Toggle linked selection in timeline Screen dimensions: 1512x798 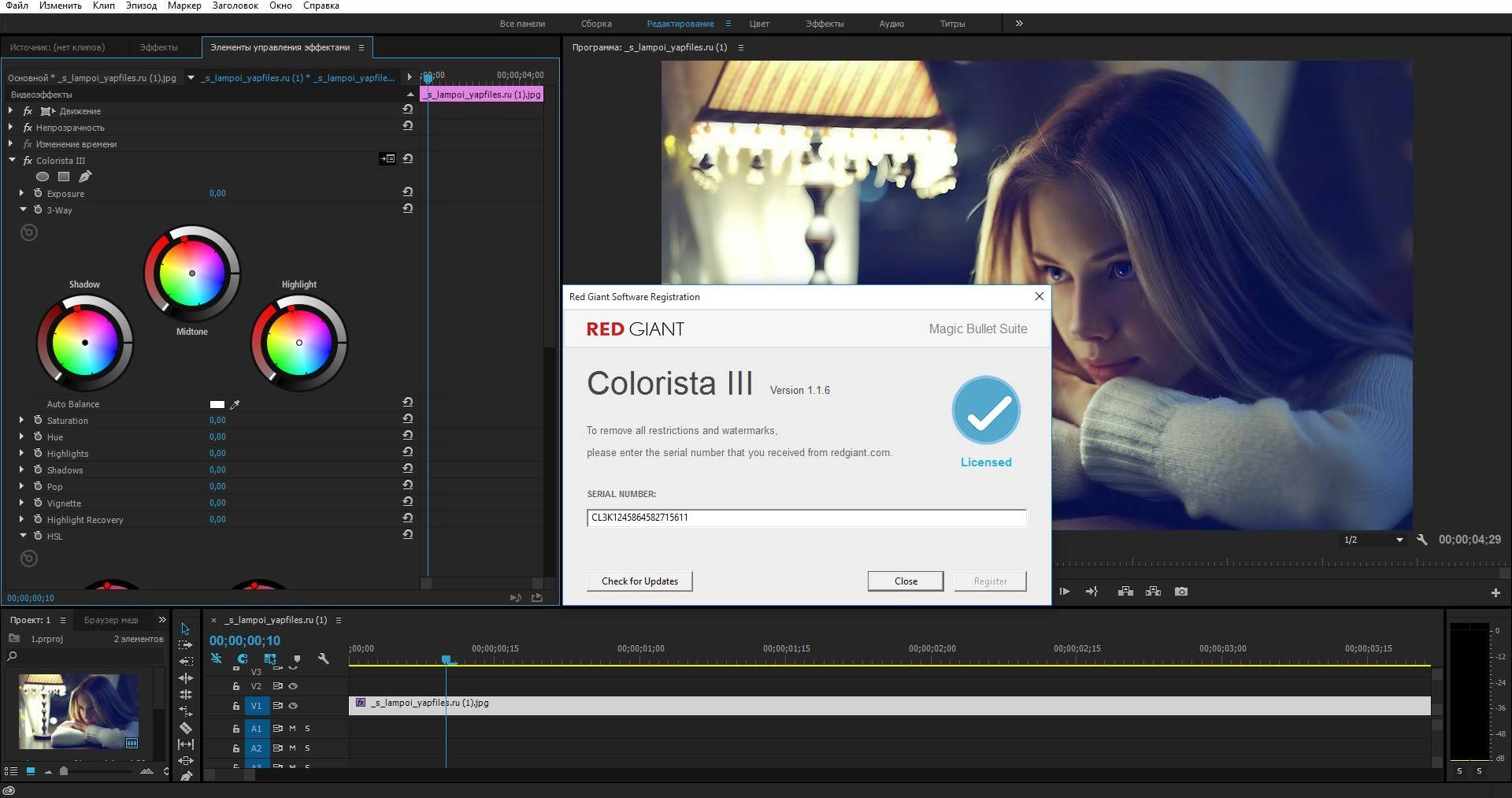click(270, 659)
